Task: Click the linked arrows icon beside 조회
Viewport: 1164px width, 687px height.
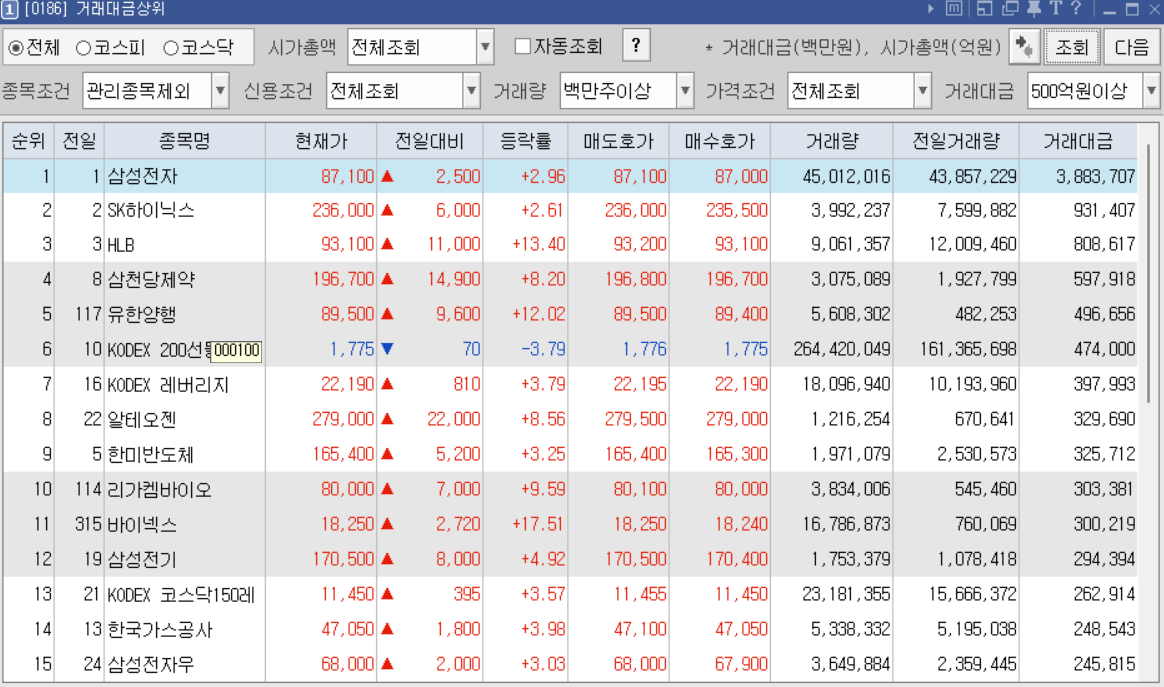Action: point(1024,47)
